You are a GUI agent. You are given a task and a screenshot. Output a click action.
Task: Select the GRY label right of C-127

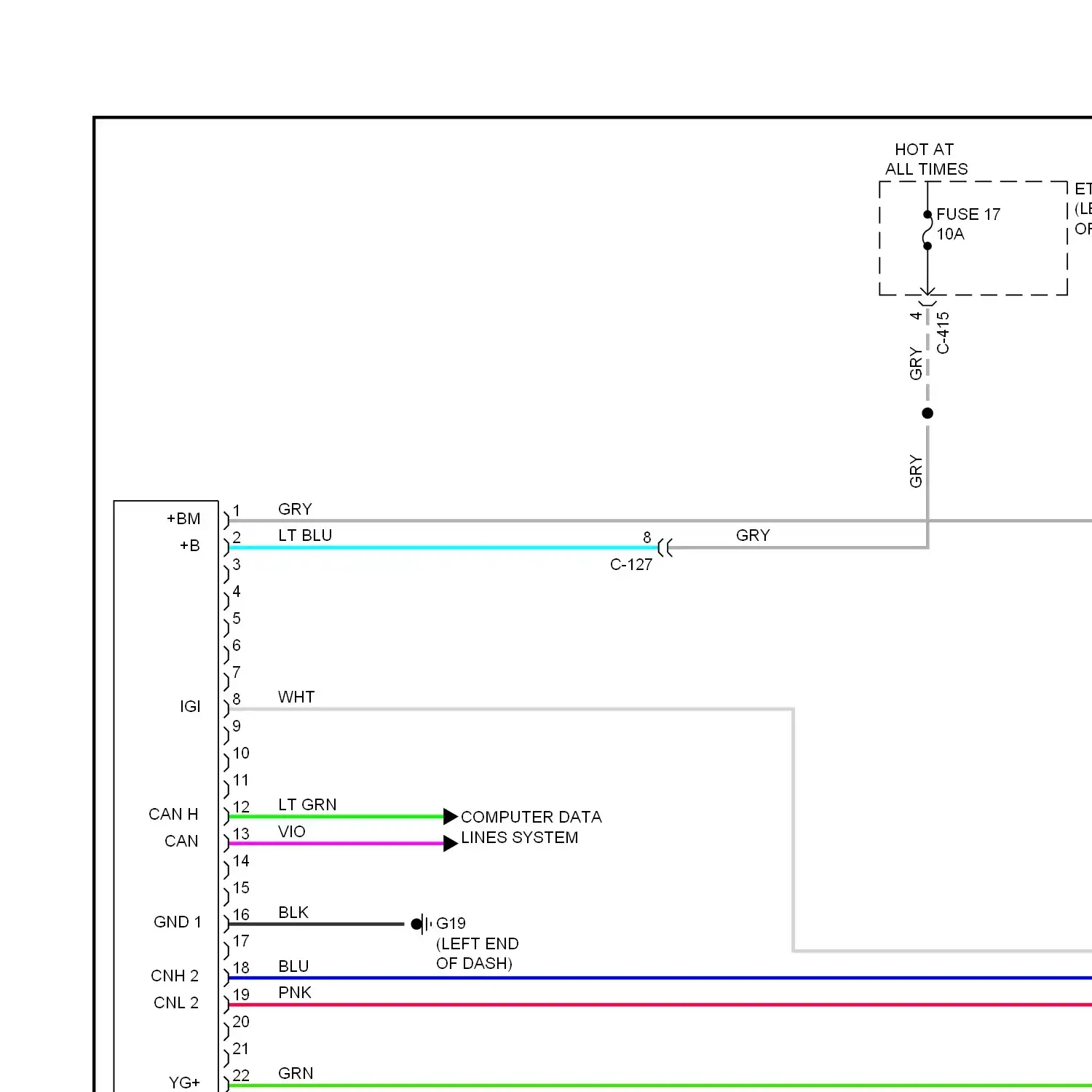coord(753,535)
